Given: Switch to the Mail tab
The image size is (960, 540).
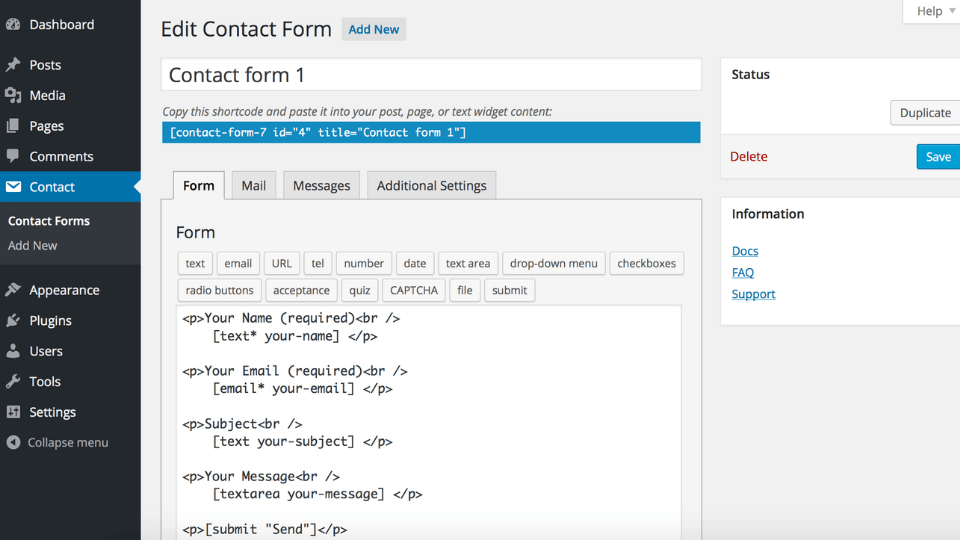Looking at the screenshot, I should click(x=253, y=186).
